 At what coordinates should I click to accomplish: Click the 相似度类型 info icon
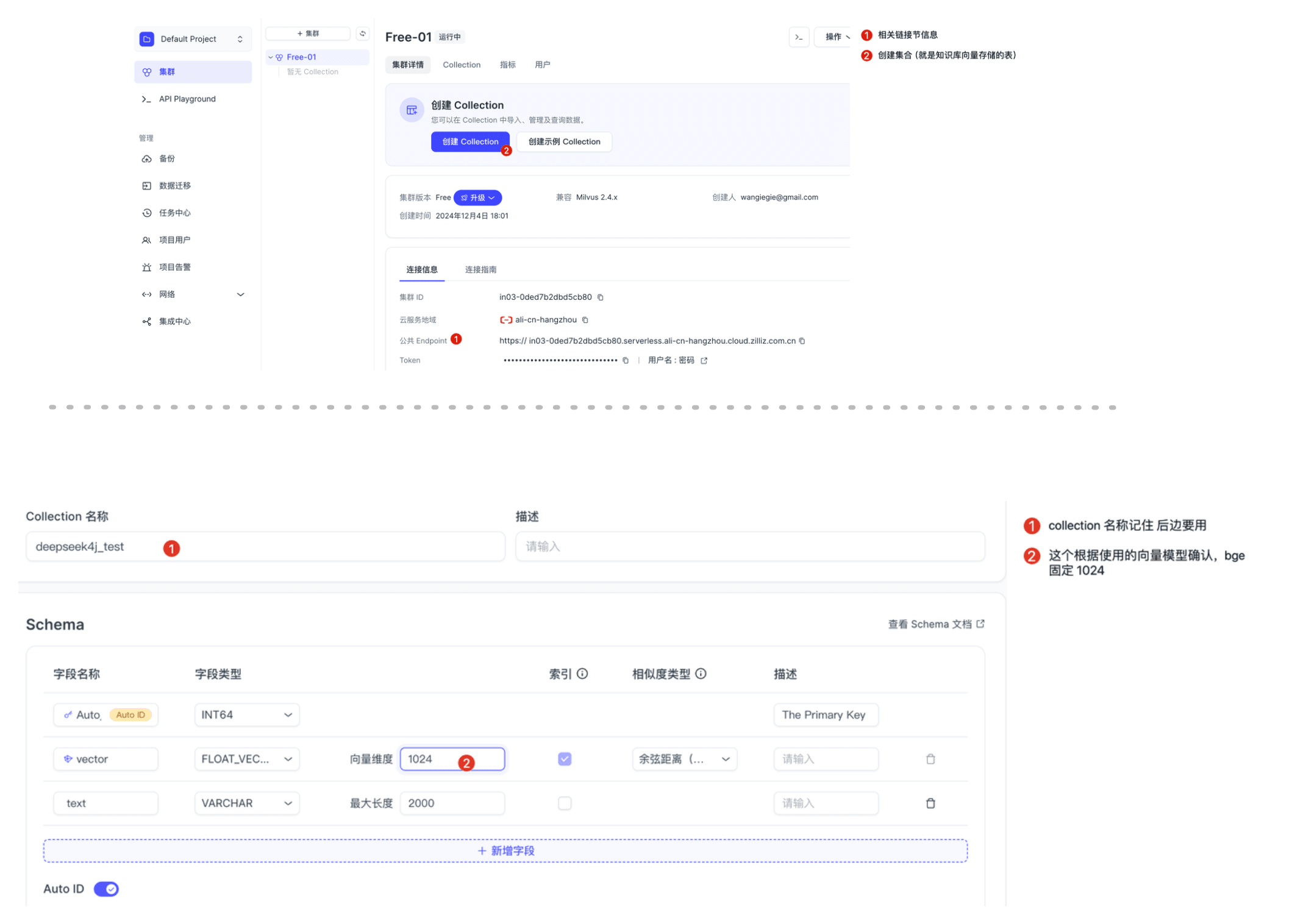701,673
